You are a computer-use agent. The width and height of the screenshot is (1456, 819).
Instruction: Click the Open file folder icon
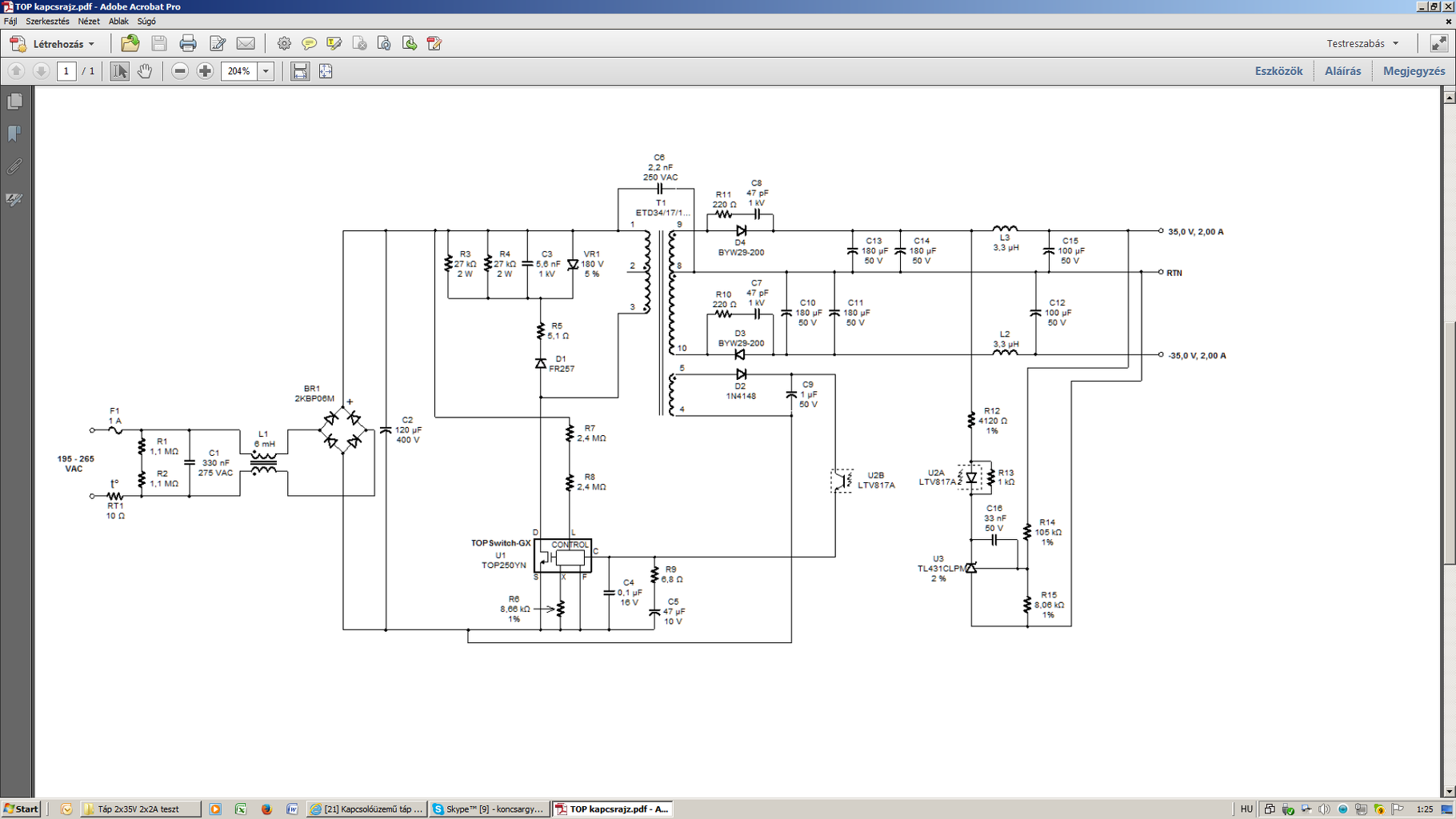click(130, 43)
